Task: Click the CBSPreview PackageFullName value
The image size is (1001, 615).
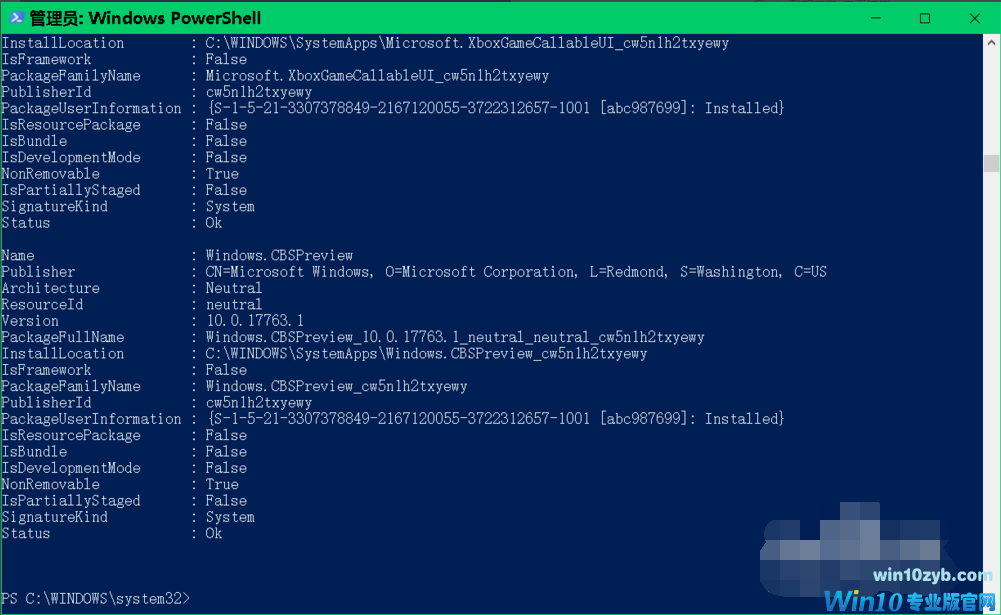Action: (x=455, y=338)
